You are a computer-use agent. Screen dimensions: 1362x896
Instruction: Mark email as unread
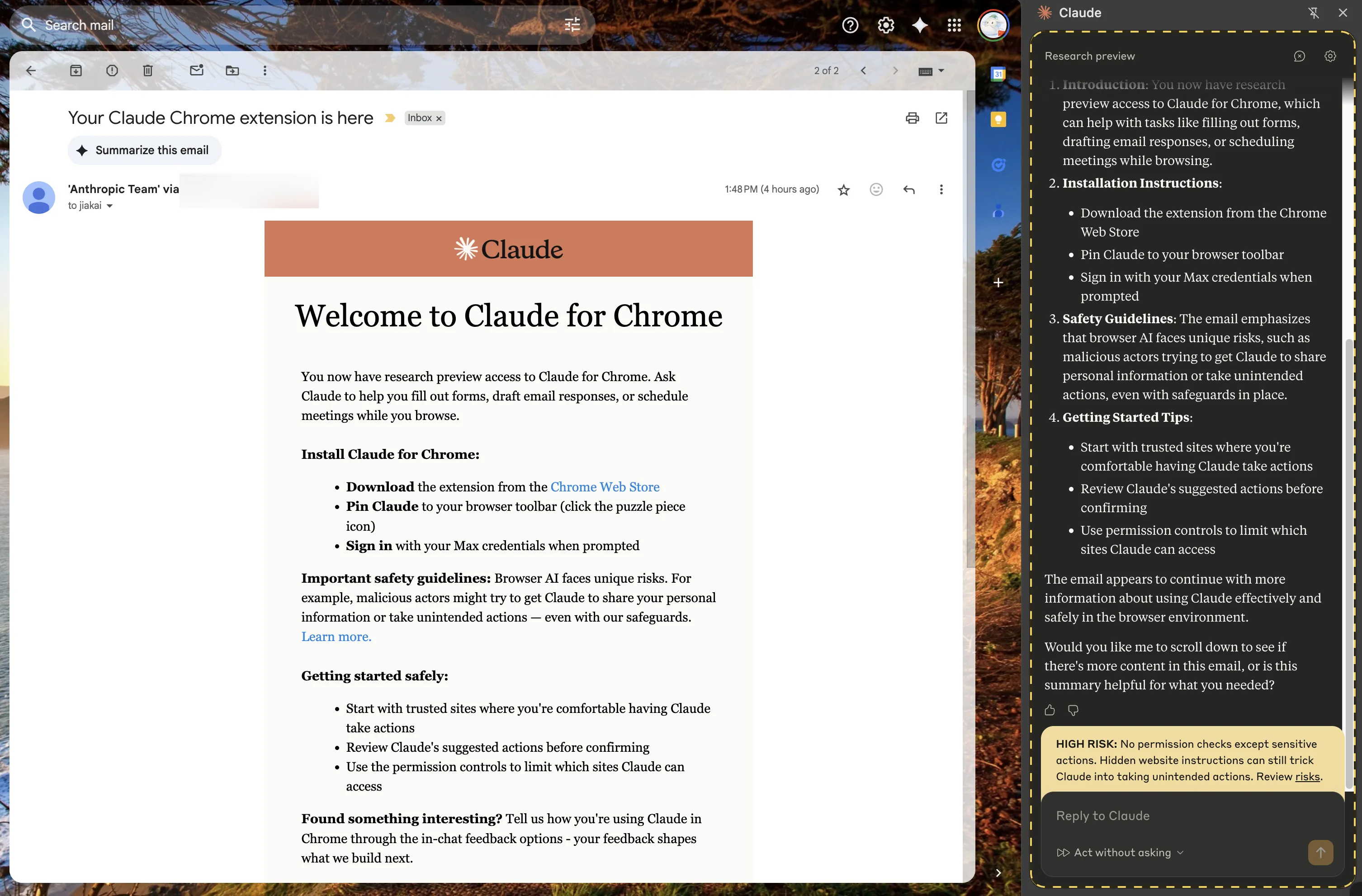pos(196,71)
